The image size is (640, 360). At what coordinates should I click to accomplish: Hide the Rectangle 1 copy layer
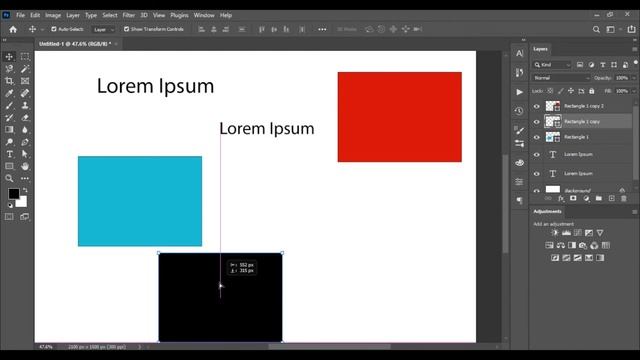click(x=537, y=122)
